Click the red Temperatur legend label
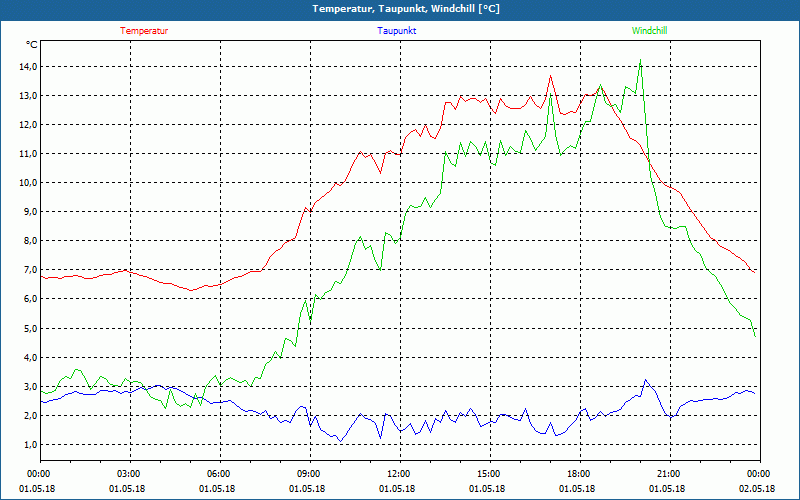 144,31
